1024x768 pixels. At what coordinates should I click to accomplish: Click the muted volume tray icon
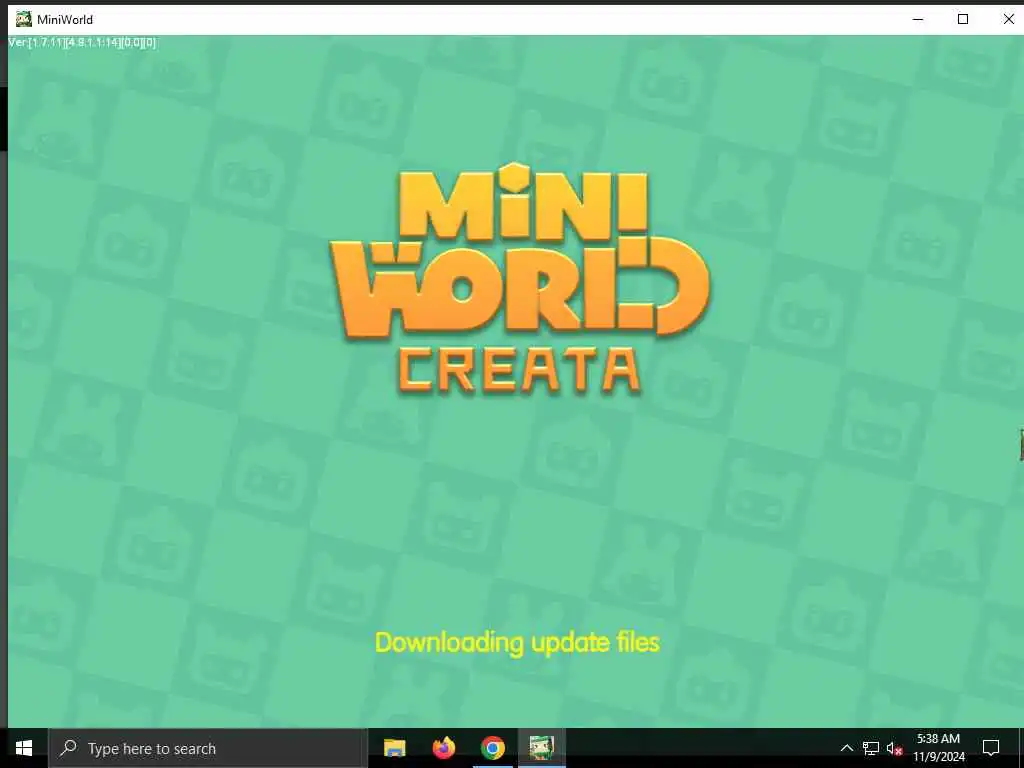[895, 748]
